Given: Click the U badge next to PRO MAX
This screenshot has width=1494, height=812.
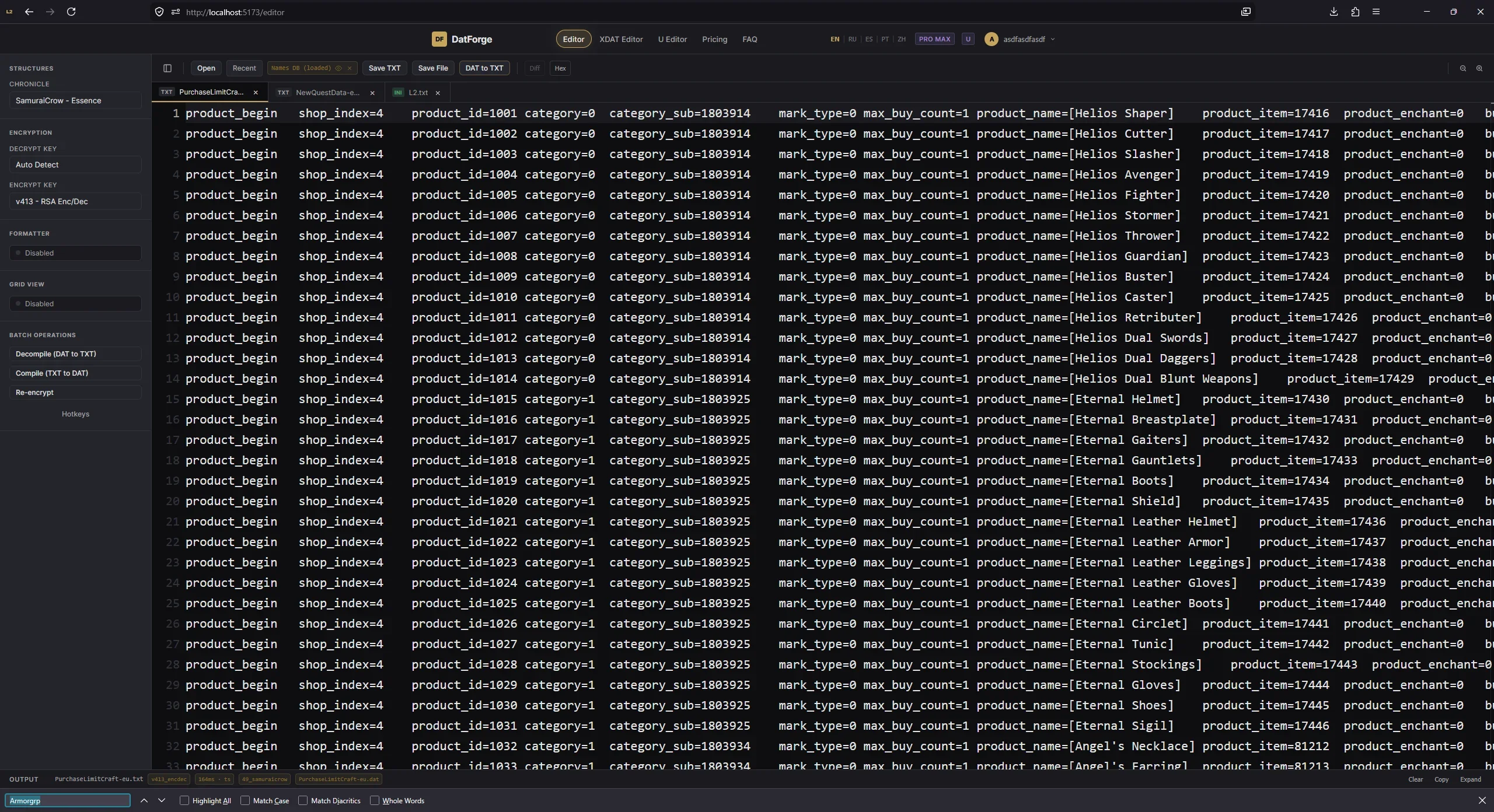Looking at the screenshot, I should click(968, 39).
